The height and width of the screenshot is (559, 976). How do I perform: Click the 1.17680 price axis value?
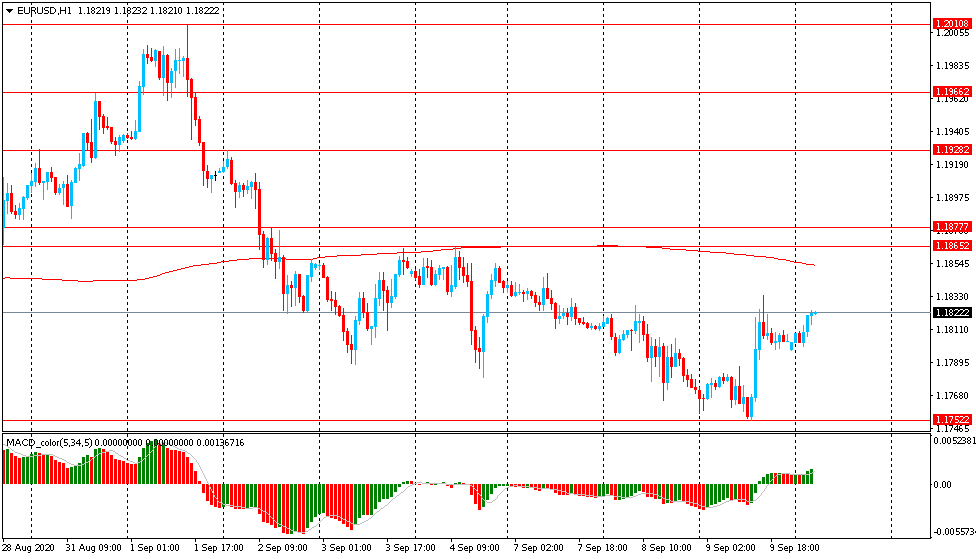[952, 395]
